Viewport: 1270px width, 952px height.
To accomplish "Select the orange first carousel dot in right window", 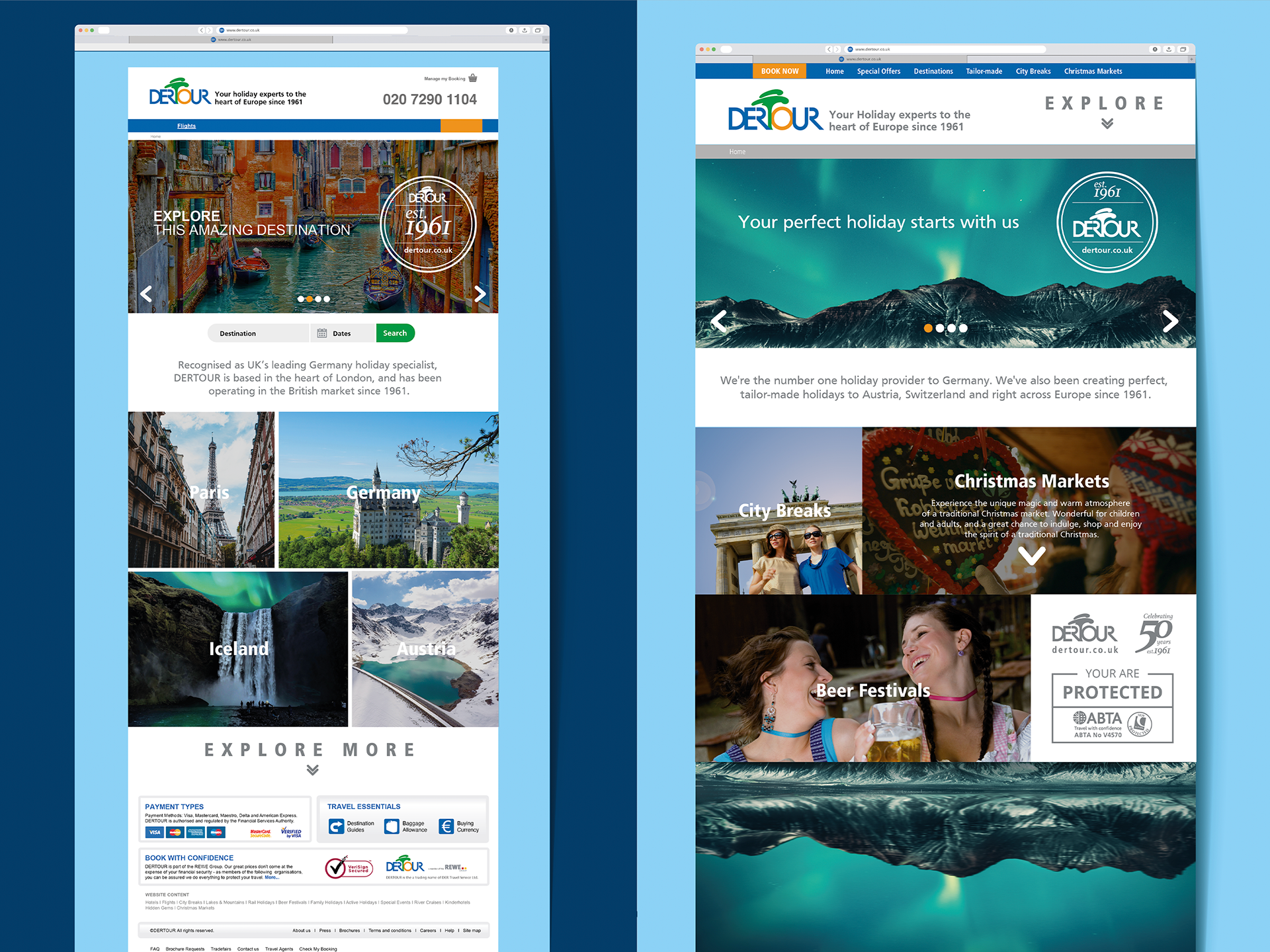I will pyautogui.click(x=928, y=328).
